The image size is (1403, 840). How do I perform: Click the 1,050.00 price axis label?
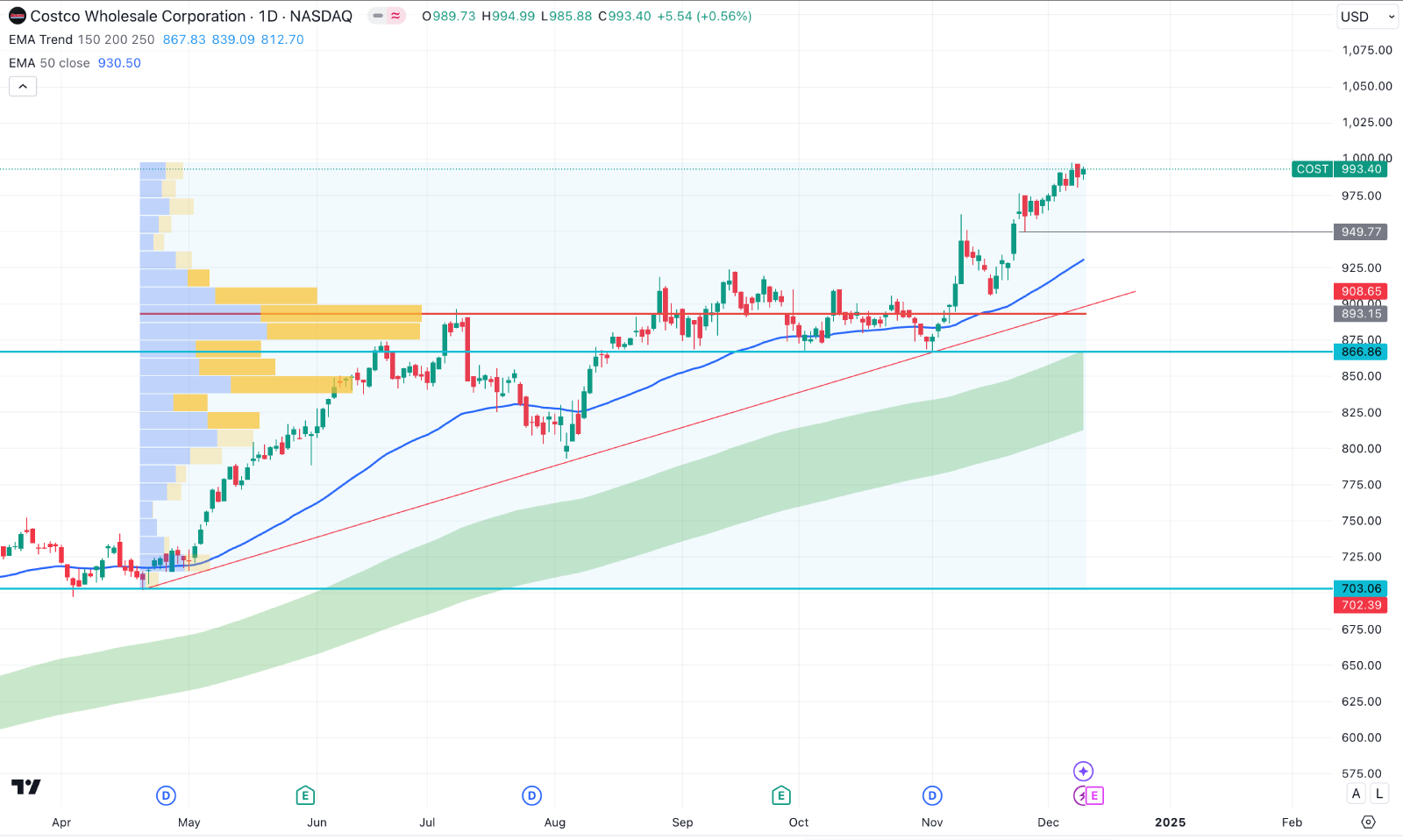pyautogui.click(x=1367, y=86)
